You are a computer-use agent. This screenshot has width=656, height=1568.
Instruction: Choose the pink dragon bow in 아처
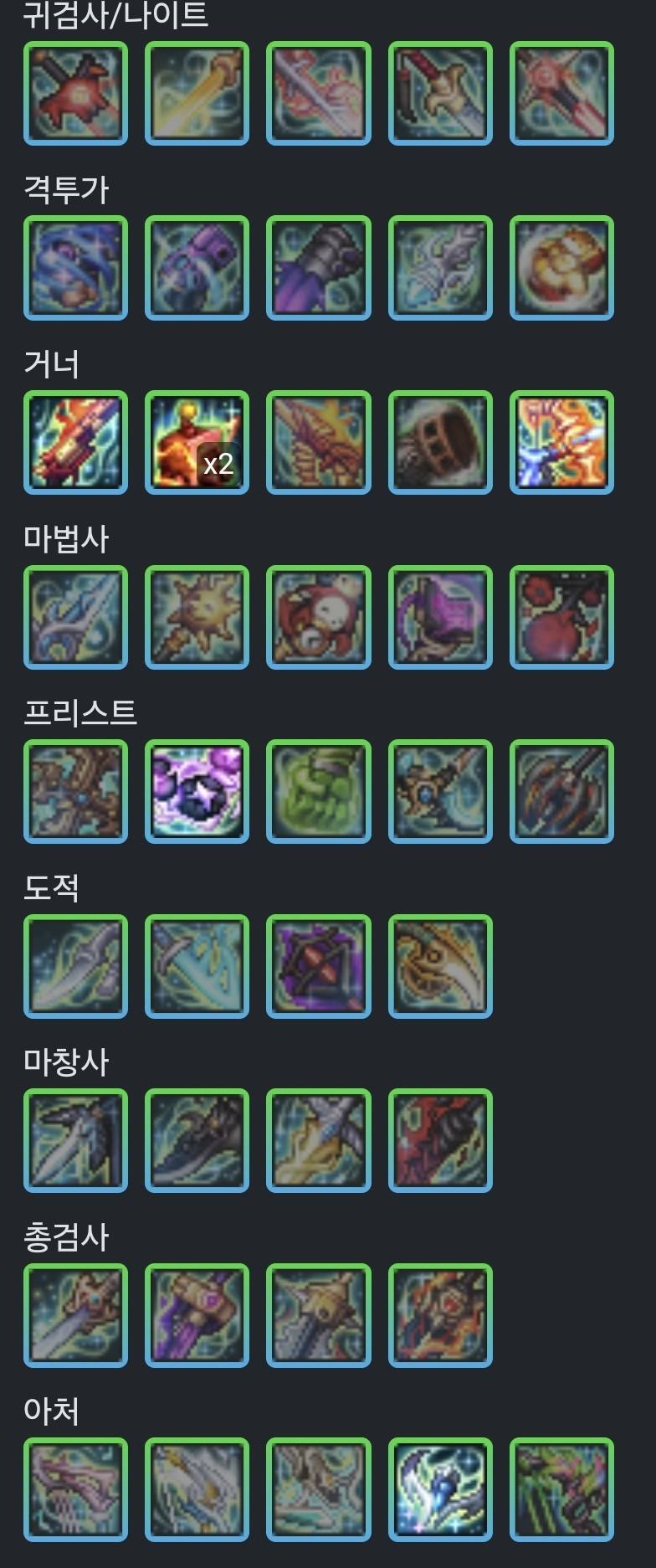pos(75,1489)
